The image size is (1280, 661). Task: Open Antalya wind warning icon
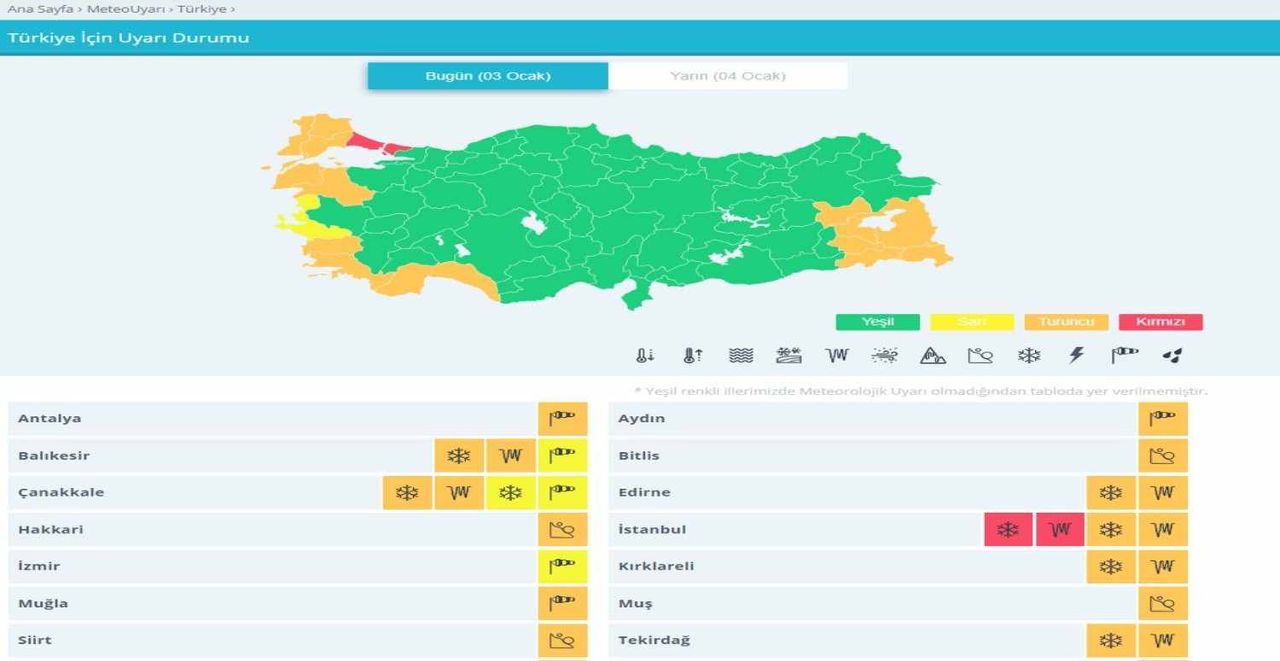coord(562,418)
